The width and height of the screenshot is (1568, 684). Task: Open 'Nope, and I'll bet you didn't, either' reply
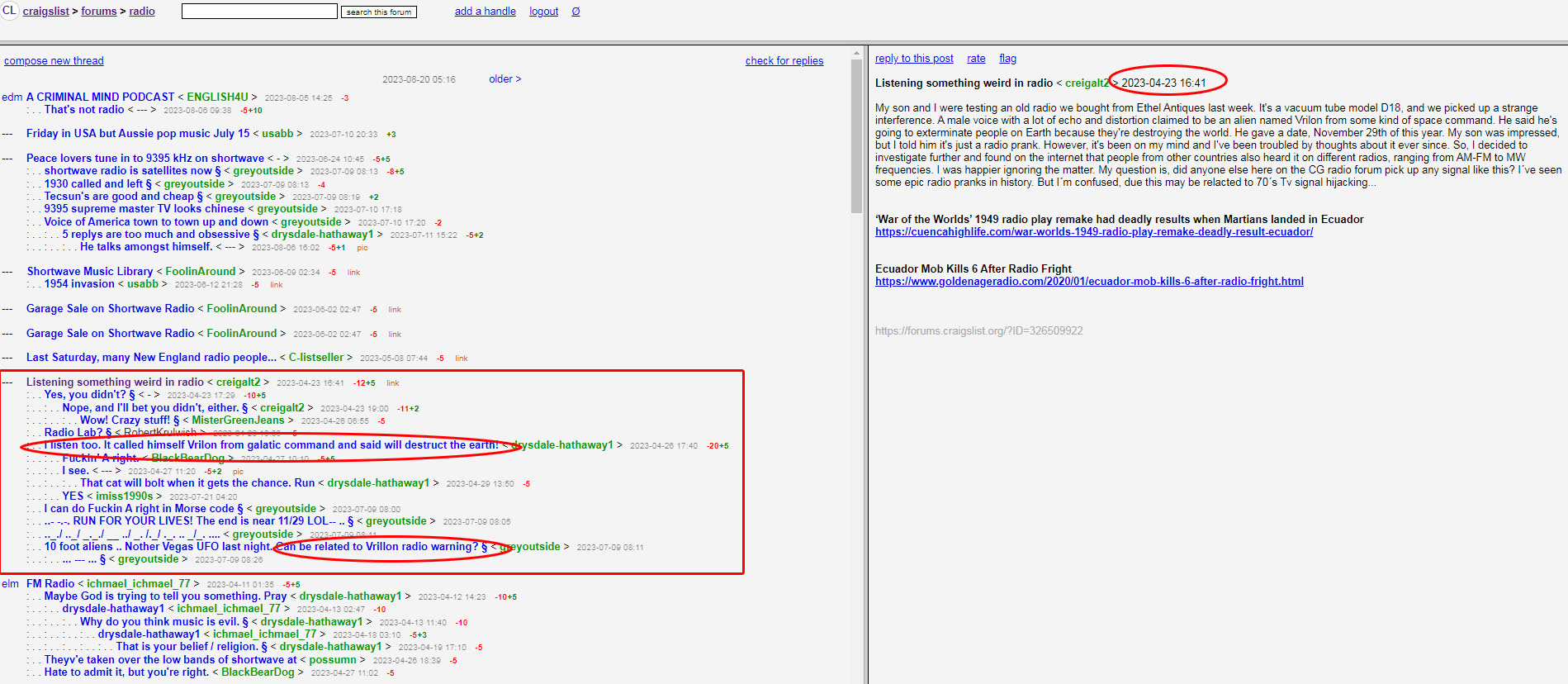point(155,408)
